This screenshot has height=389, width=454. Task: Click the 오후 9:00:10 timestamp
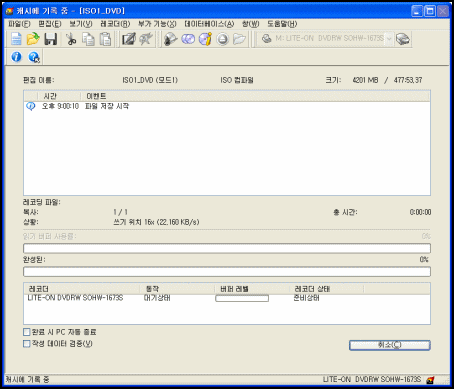[60, 106]
